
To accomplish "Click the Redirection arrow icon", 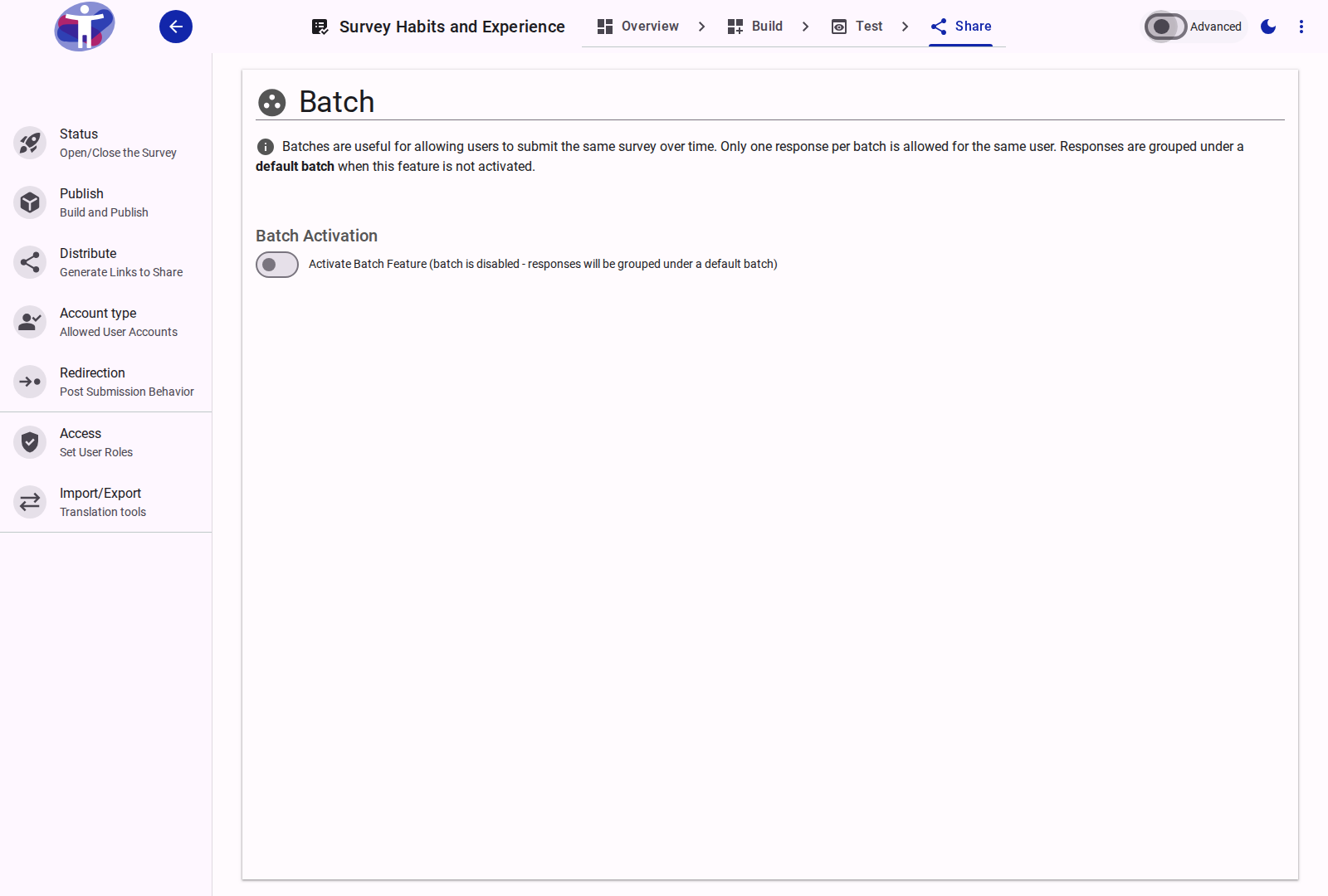I will (x=30, y=382).
